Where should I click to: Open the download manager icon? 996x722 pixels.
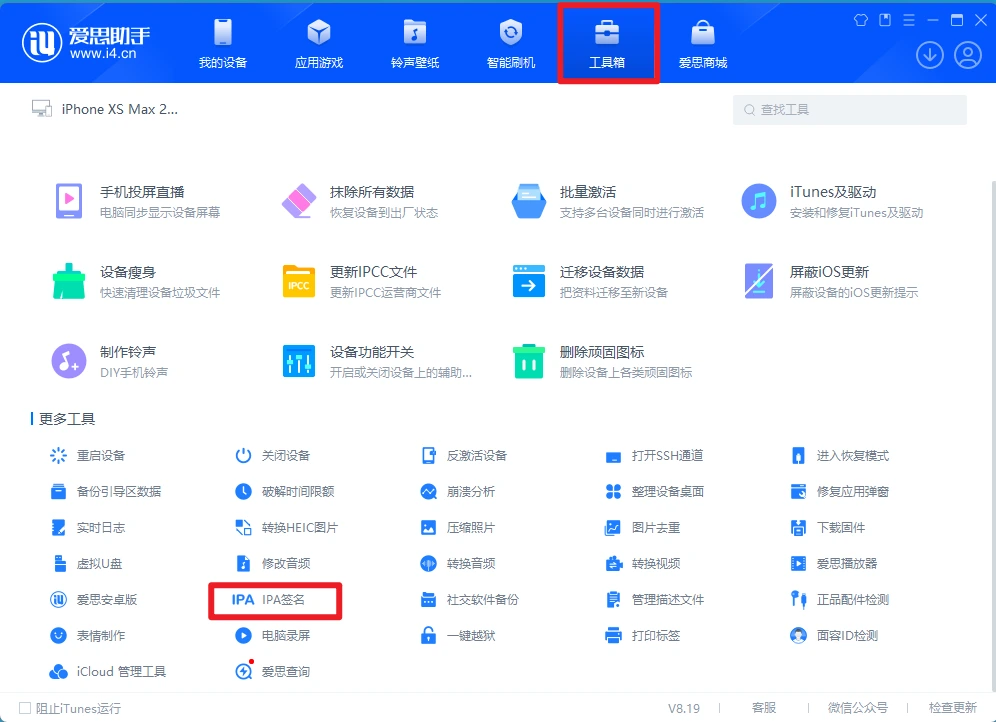pyautogui.click(x=929, y=55)
